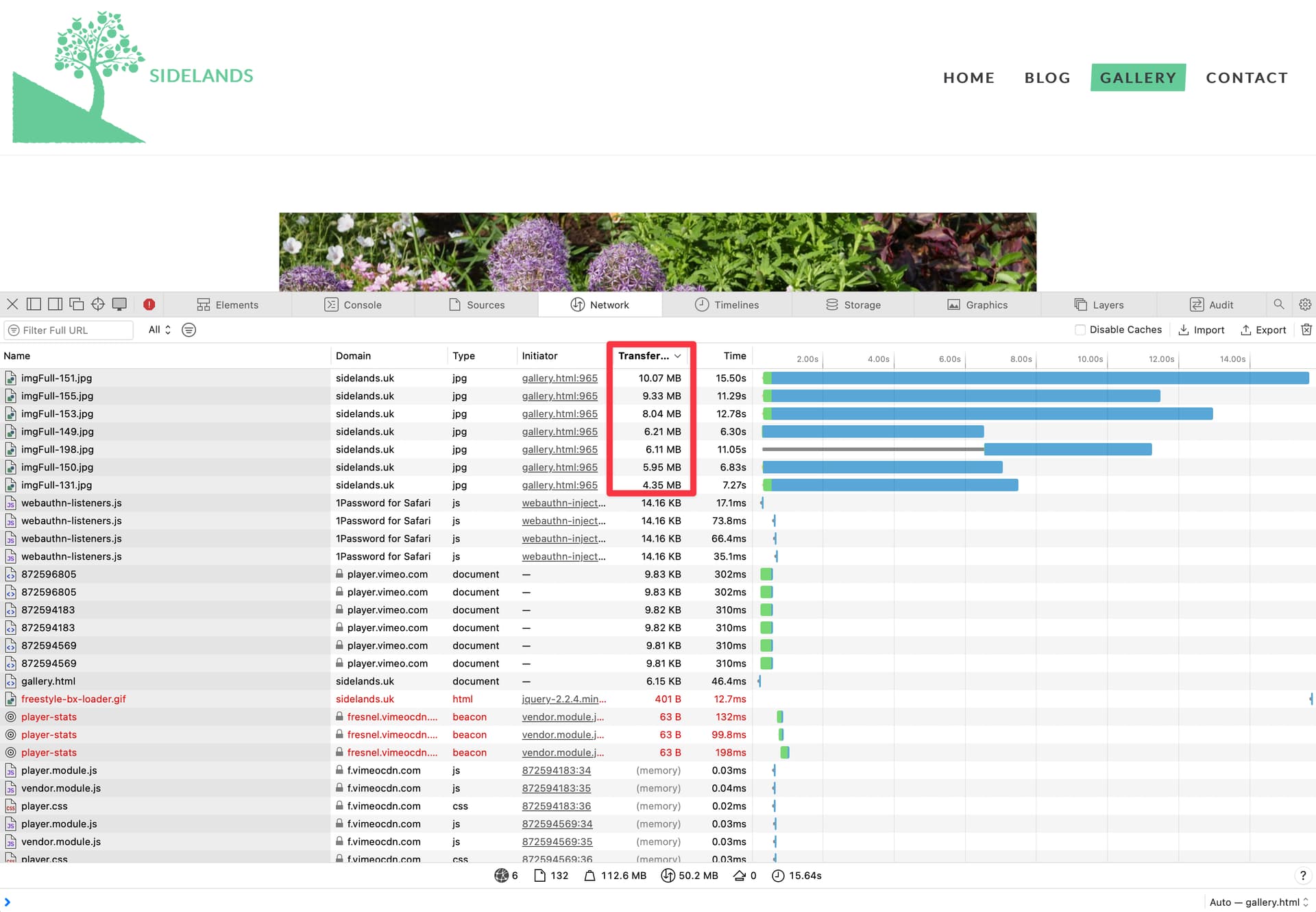Detach inspector into separate window icon
The width and height of the screenshot is (1316, 912).
click(77, 304)
